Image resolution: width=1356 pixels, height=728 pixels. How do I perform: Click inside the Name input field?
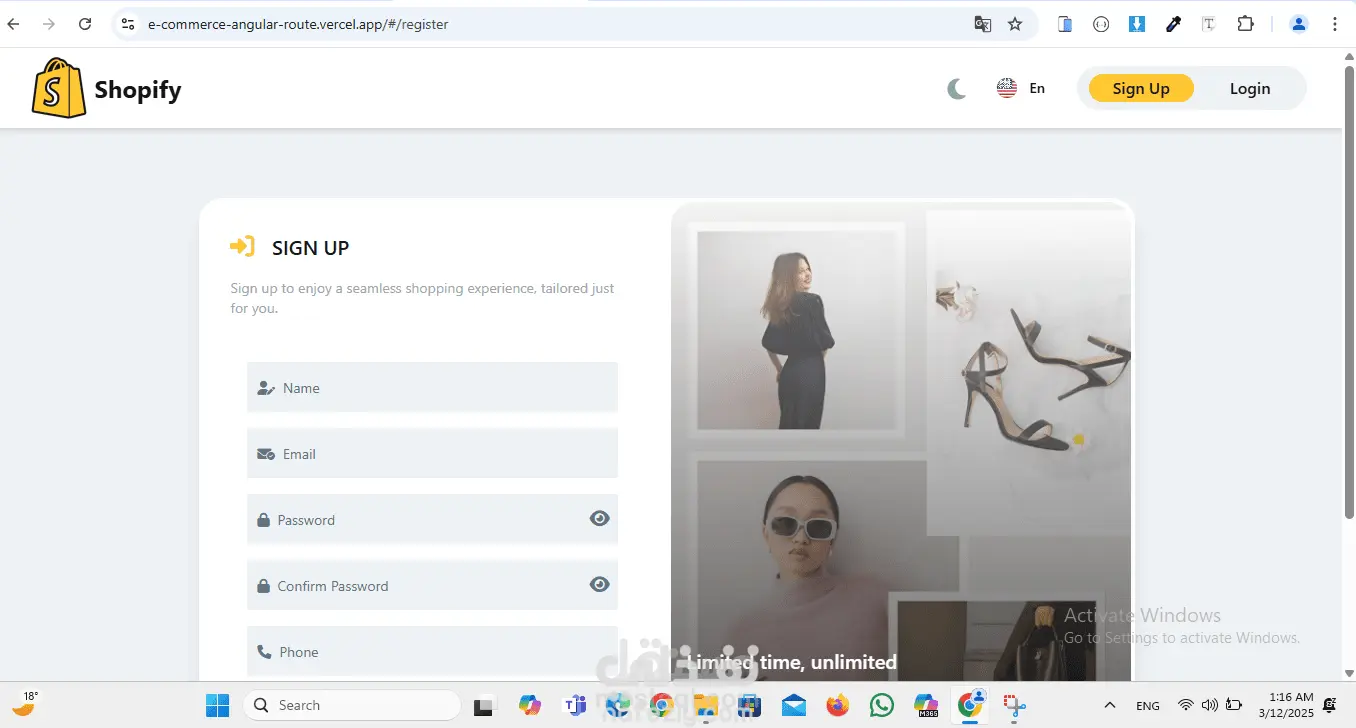coord(432,387)
